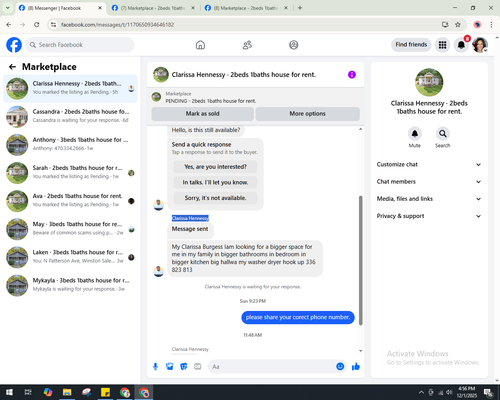This screenshot has height=400, width=500.
Task: Open the account profile picture menu
Action: point(480,45)
